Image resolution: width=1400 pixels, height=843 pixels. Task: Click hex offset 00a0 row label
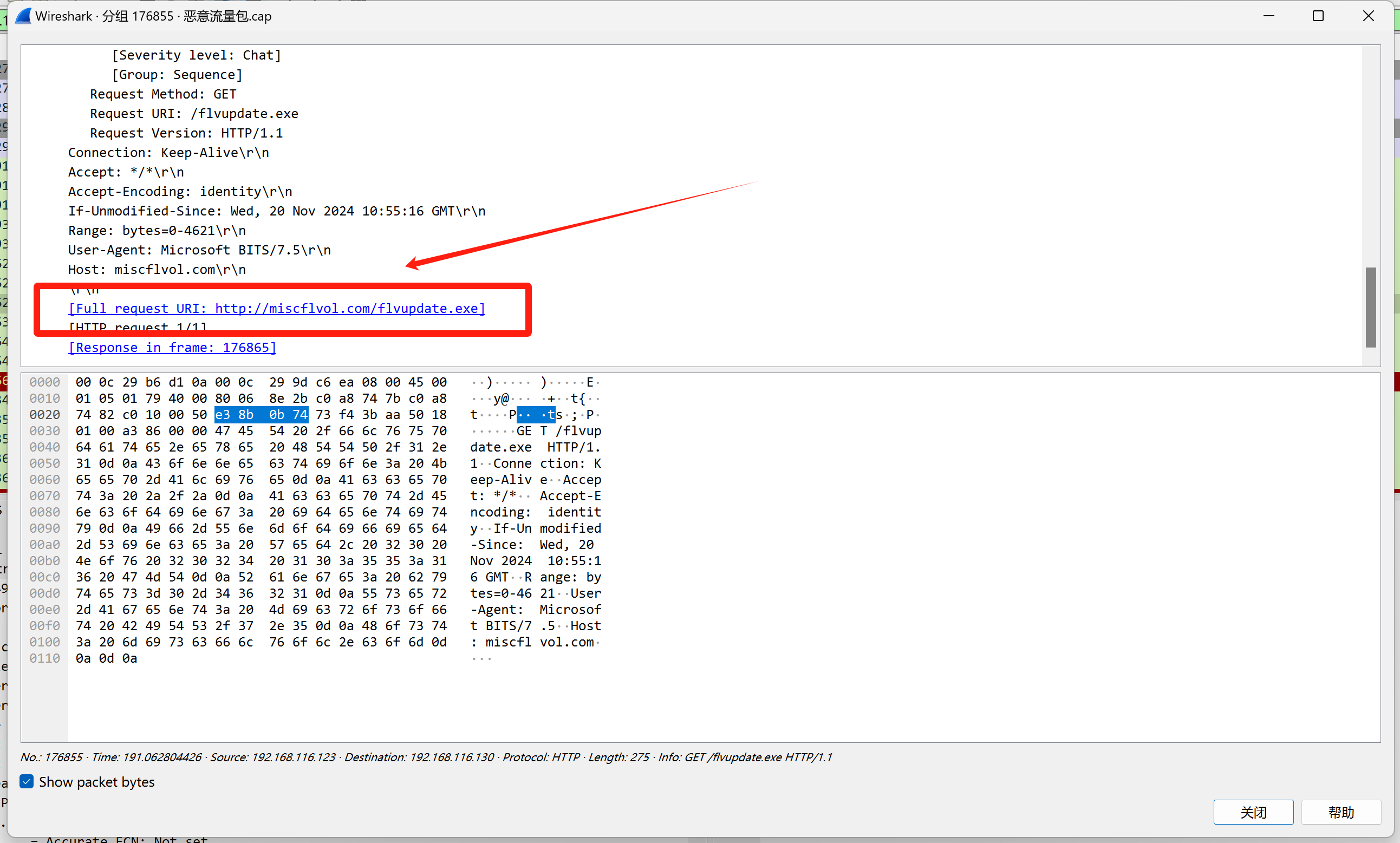click(45, 544)
